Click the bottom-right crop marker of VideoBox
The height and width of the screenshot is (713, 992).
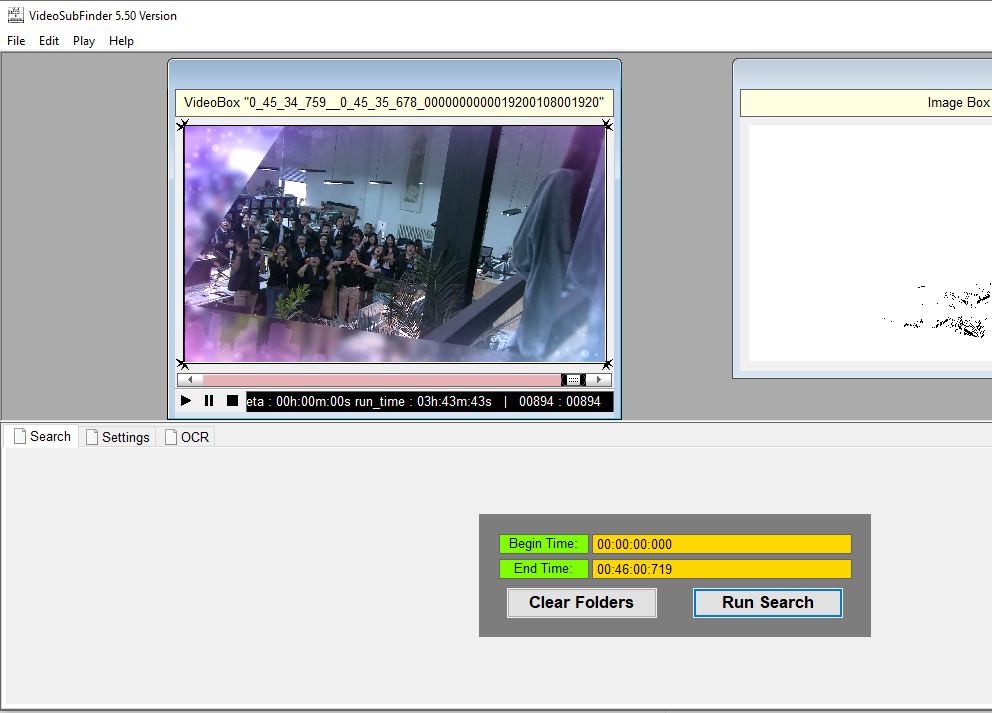point(607,363)
